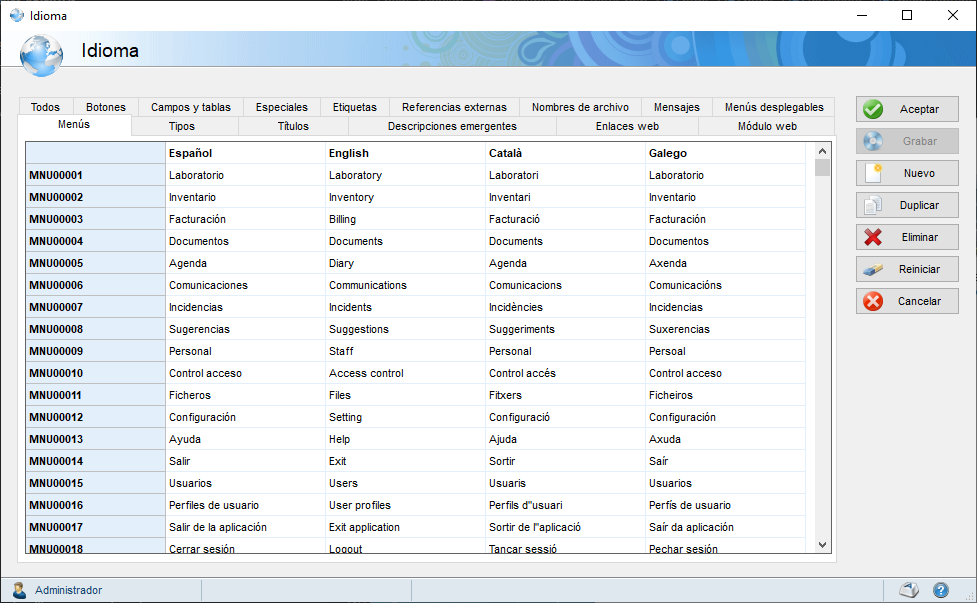The width and height of the screenshot is (977, 603).
Task: Select the Català column header
Action: coord(565,153)
